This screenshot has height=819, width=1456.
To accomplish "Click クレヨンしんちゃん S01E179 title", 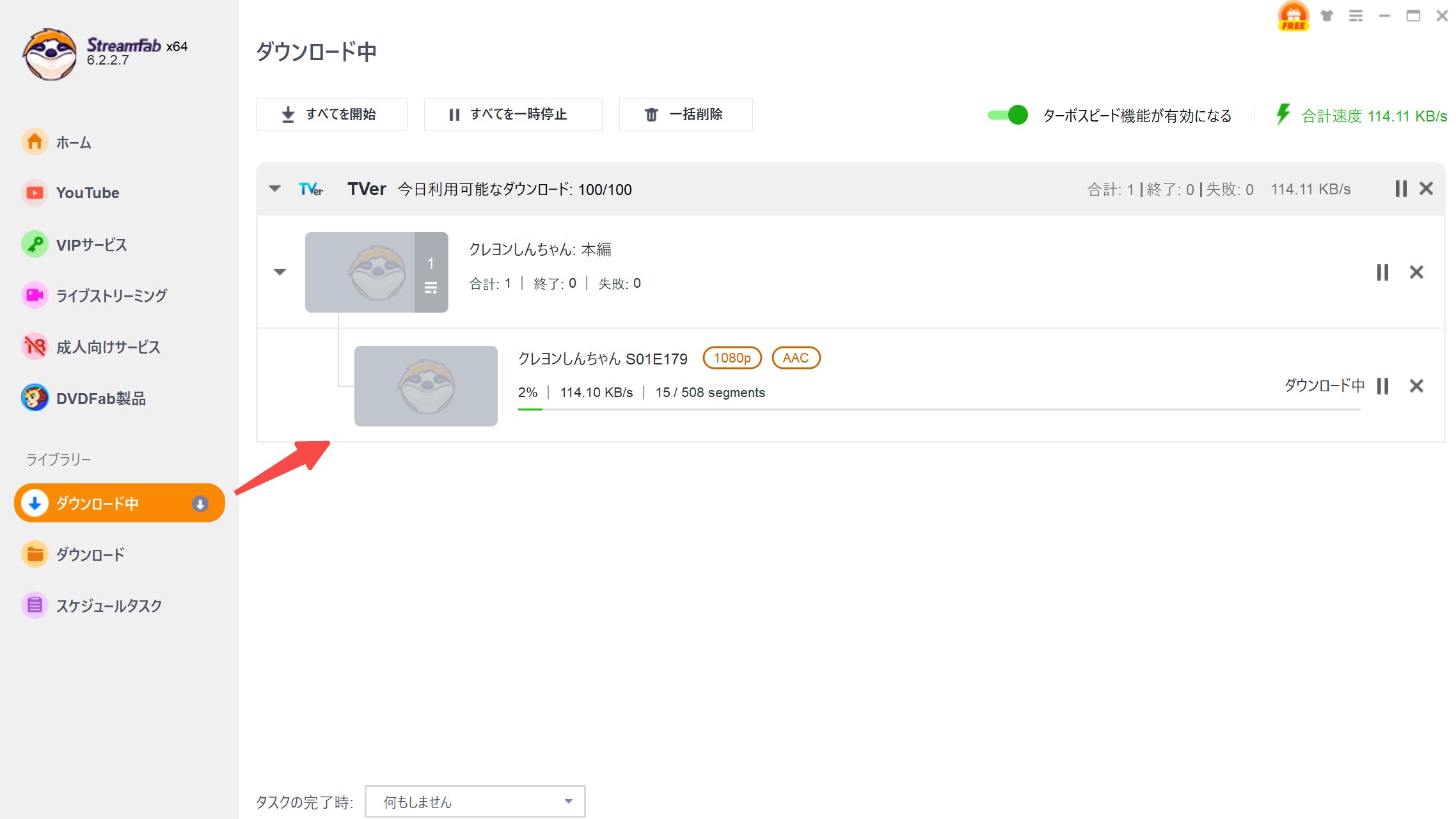I will tap(603, 359).
